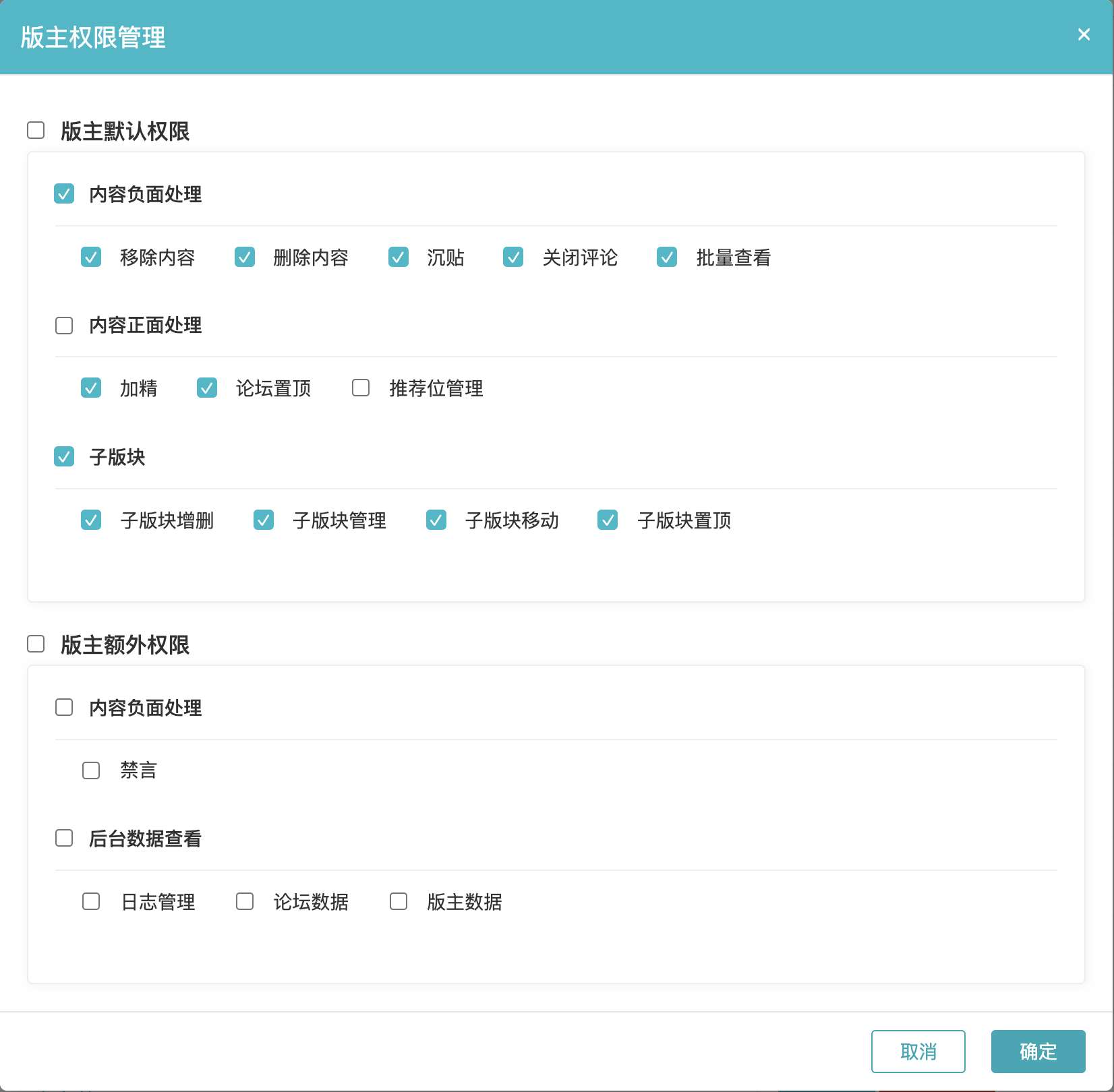
Task: Check the 论坛数据 option
Action: 245,901
